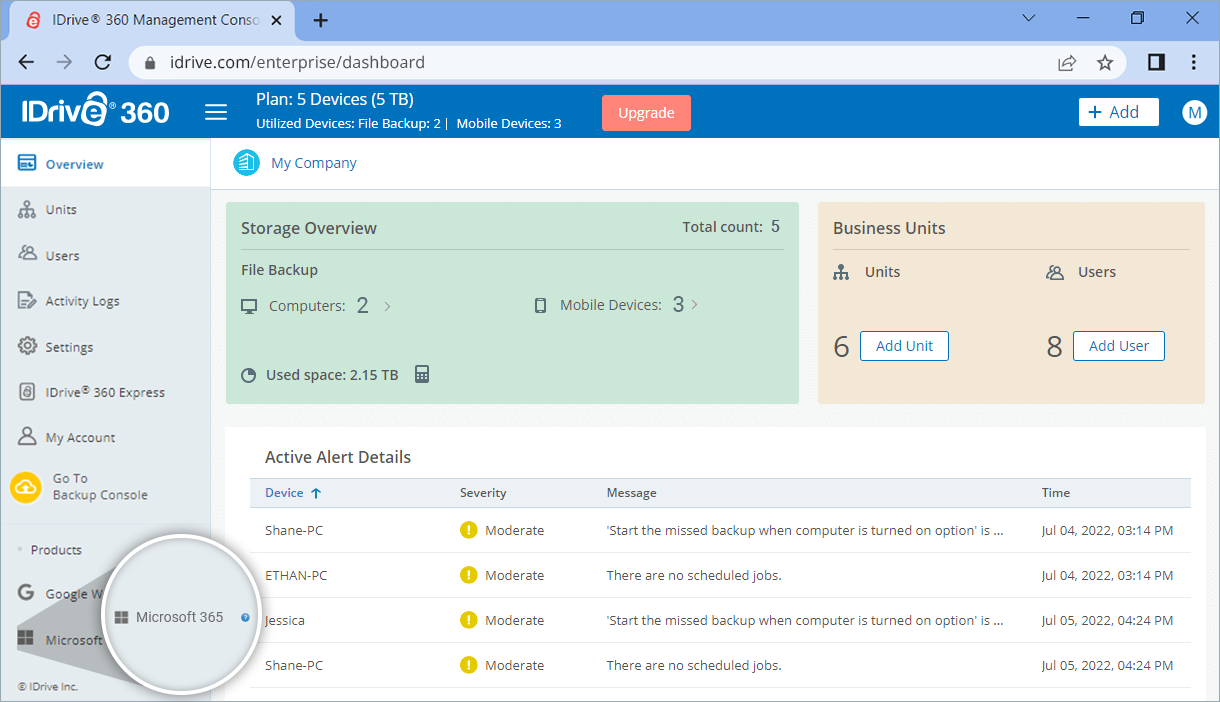Screen dimensions: 1220x702
Task: Go back in the browser
Action: point(27,62)
